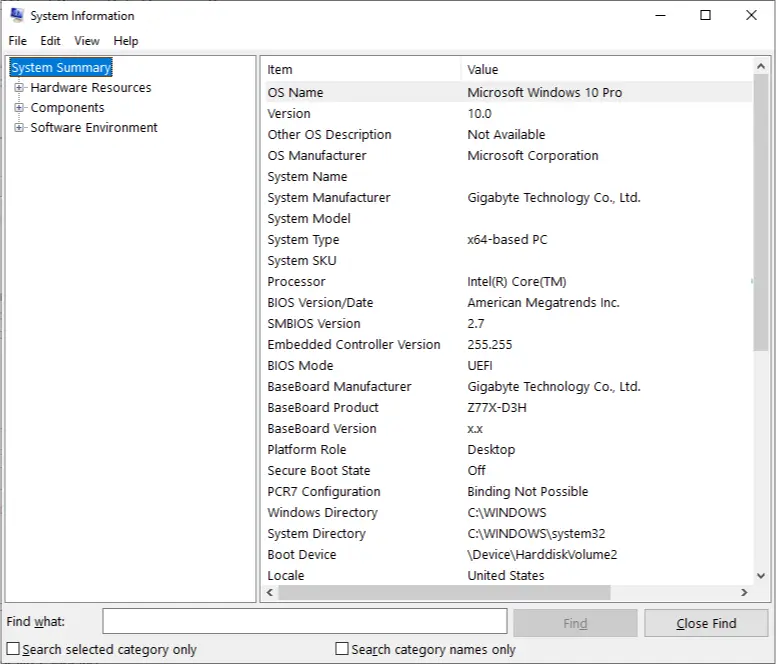Select the BaseBoard Version row
Viewport: 776px width, 664px height.
507,428
